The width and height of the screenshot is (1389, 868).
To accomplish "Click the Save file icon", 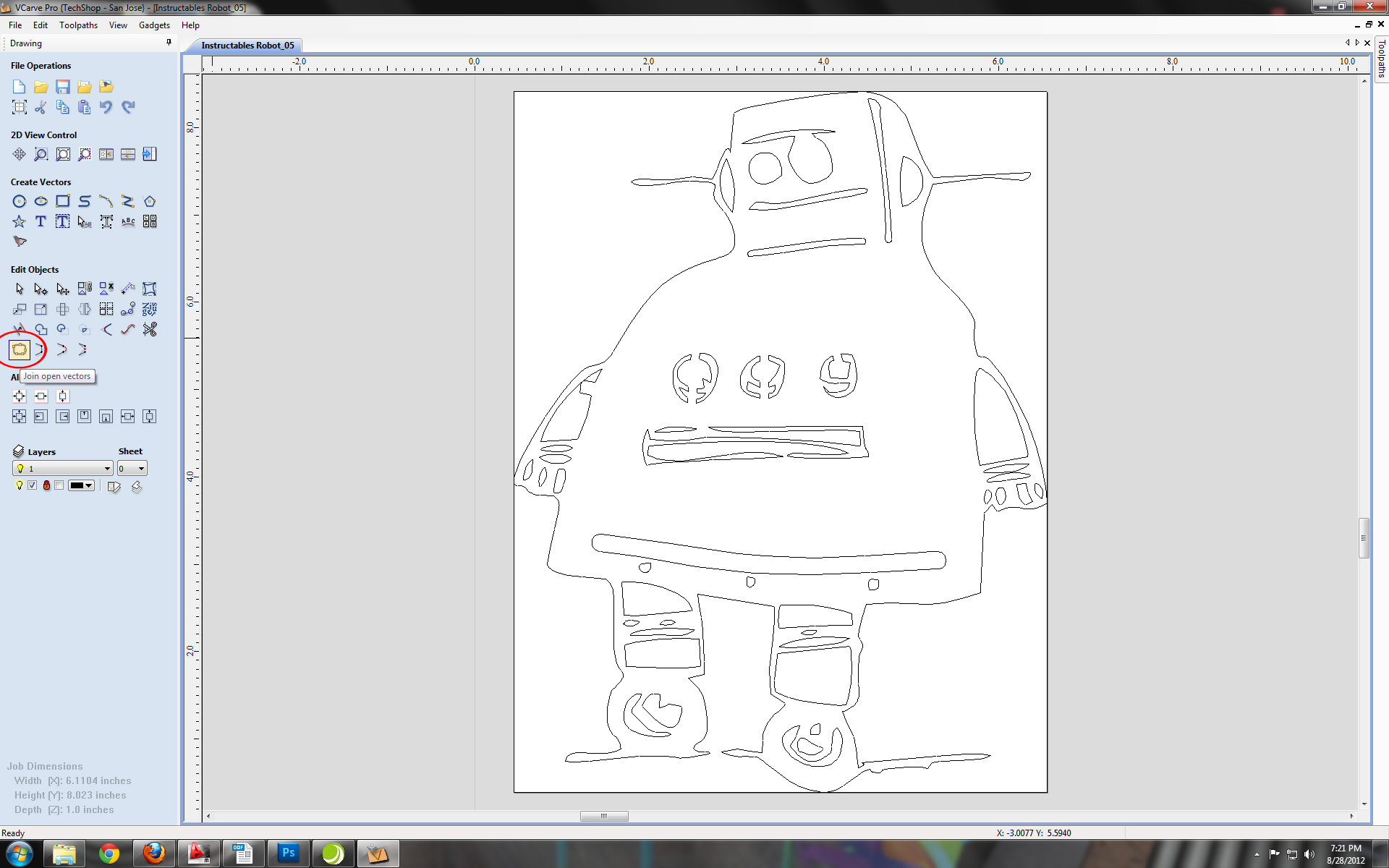I will [x=63, y=87].
